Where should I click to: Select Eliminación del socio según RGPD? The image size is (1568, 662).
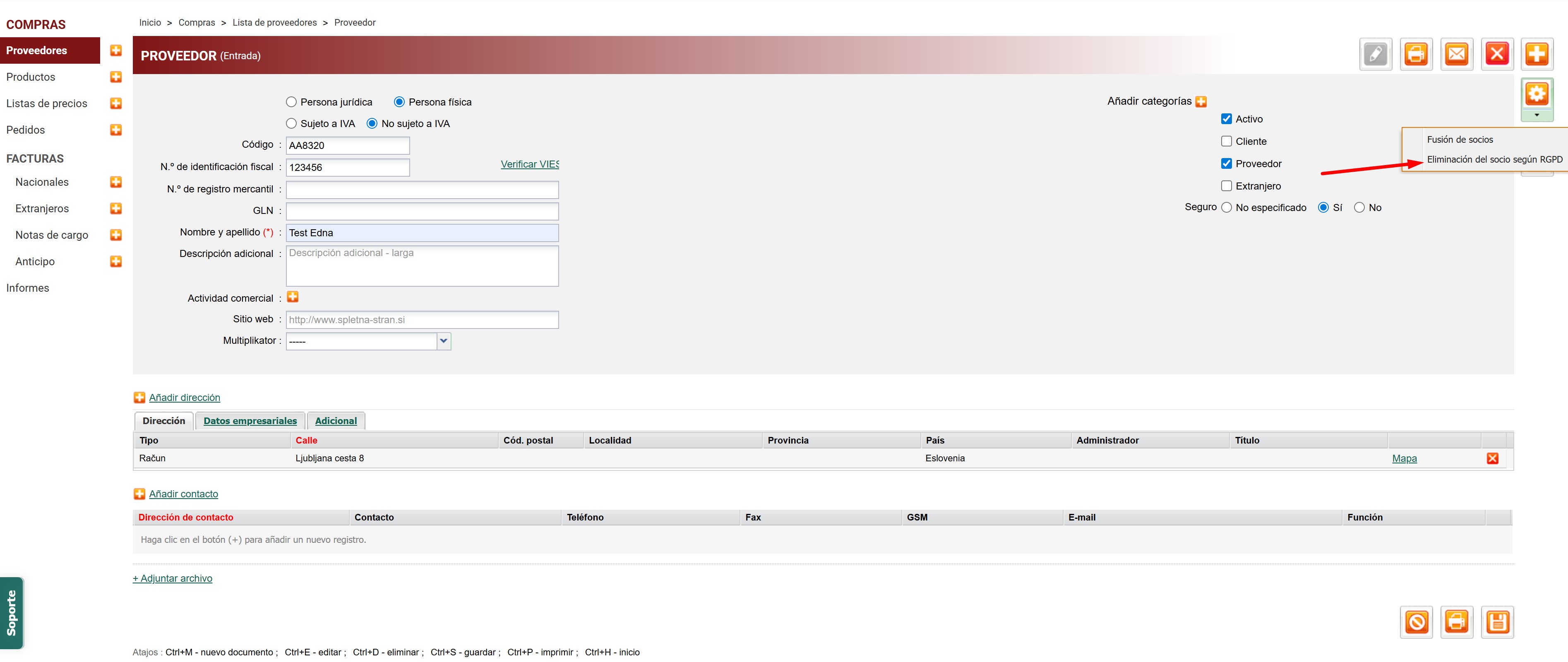pos(1494,159)
